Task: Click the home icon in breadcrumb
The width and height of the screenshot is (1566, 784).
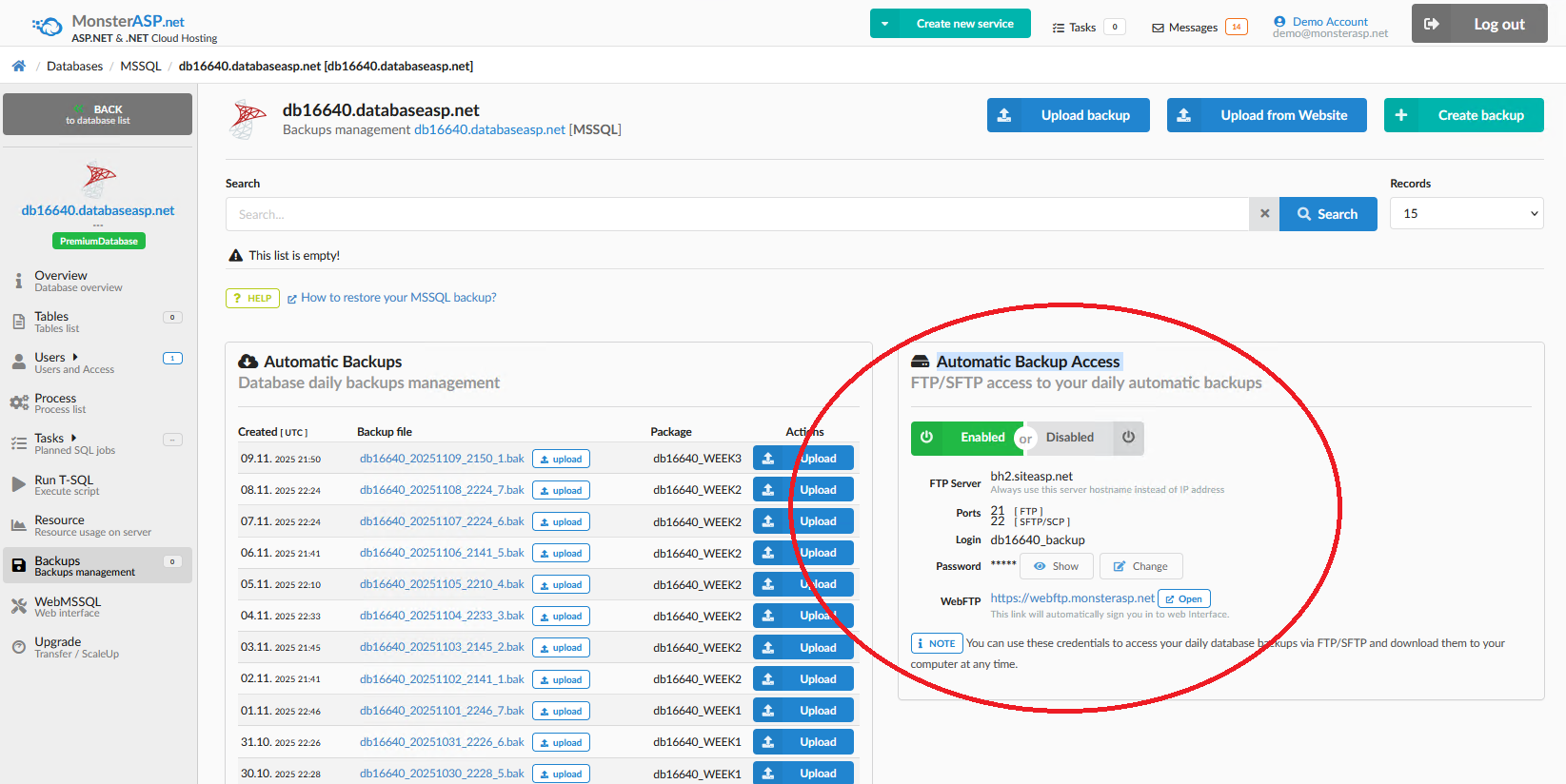Action: 19,66
